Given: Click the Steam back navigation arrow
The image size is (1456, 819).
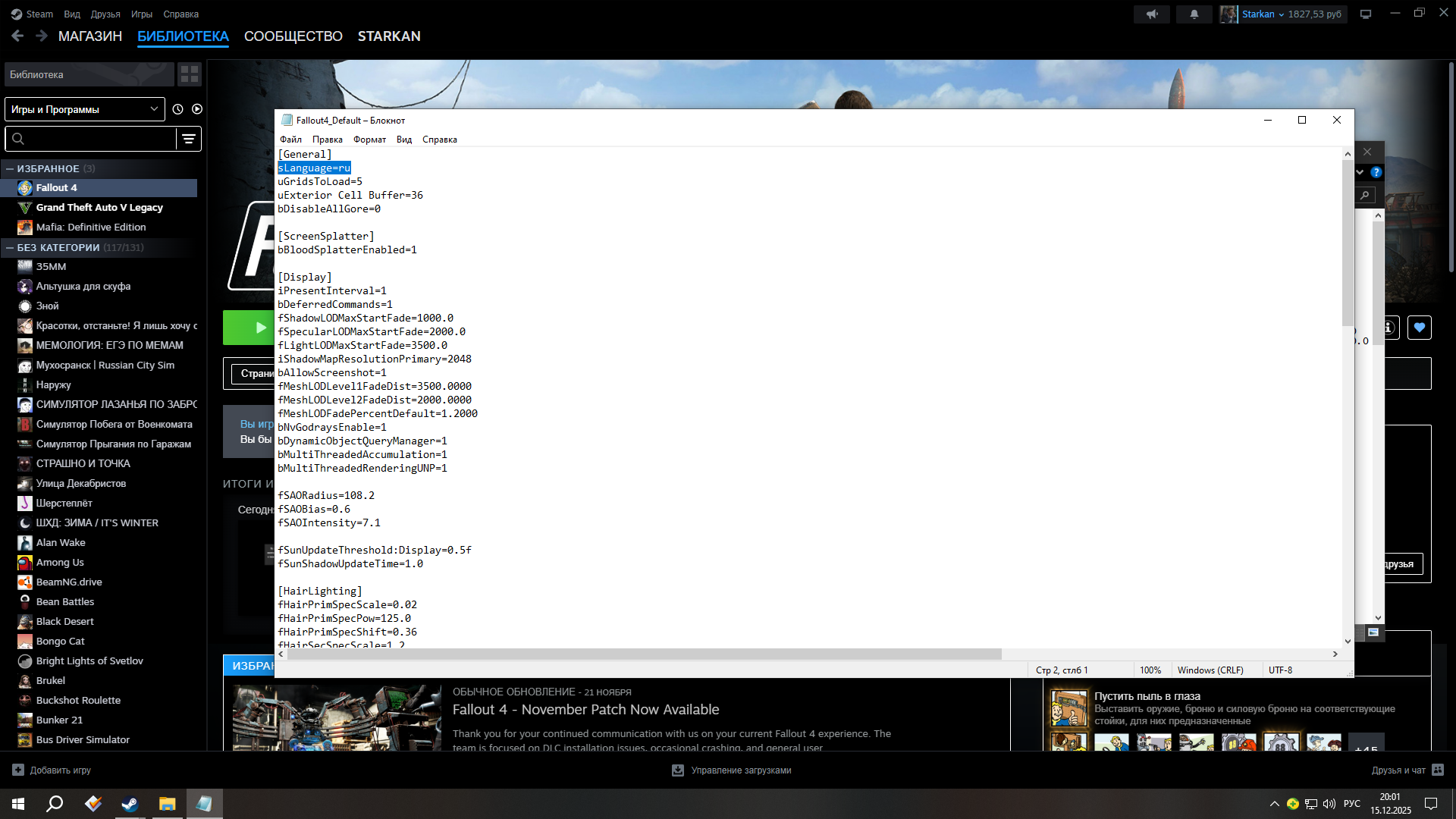Looking at the screenshot, I should tap(18, 36).
